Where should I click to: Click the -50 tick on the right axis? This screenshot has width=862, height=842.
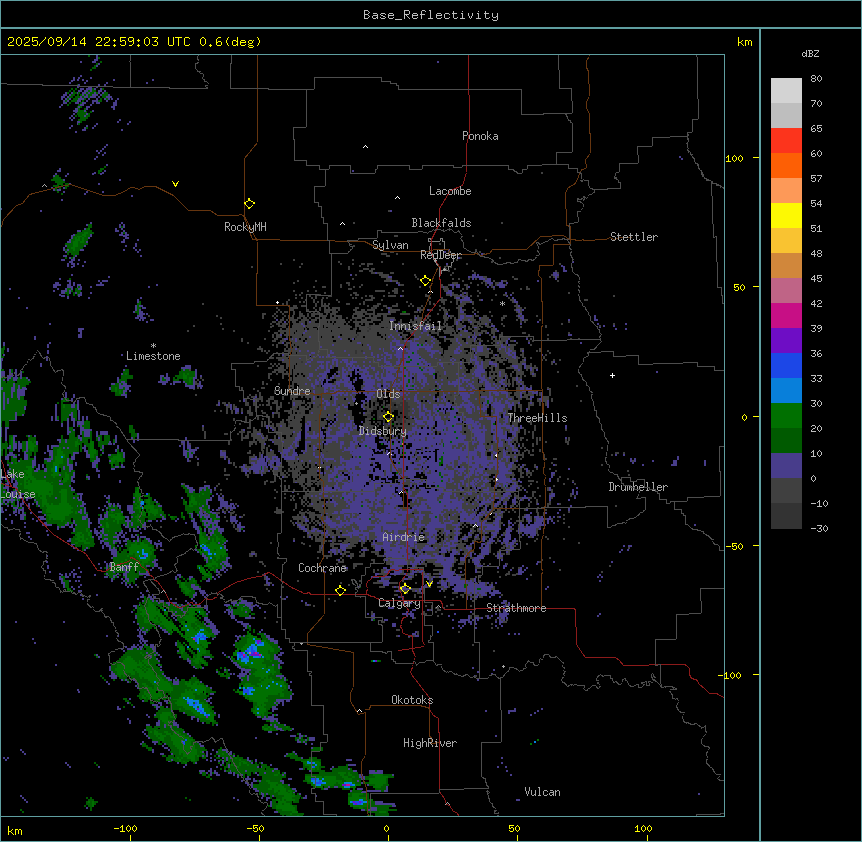tap(734, 546)
